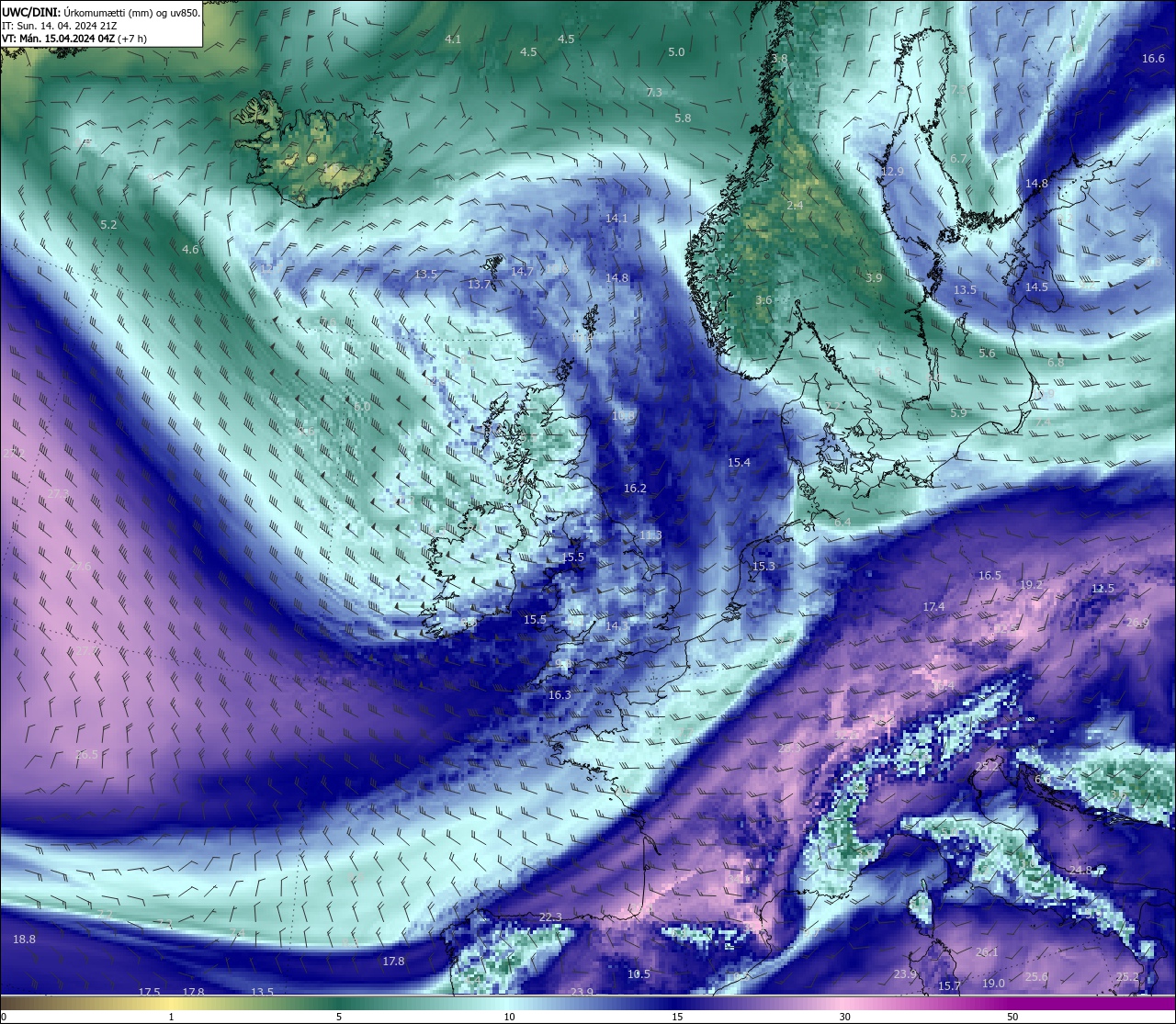Click the 17.4 value label
Image resolution: width=1176 pixels, height=1024 pixels.
click(x=933, y=607)
